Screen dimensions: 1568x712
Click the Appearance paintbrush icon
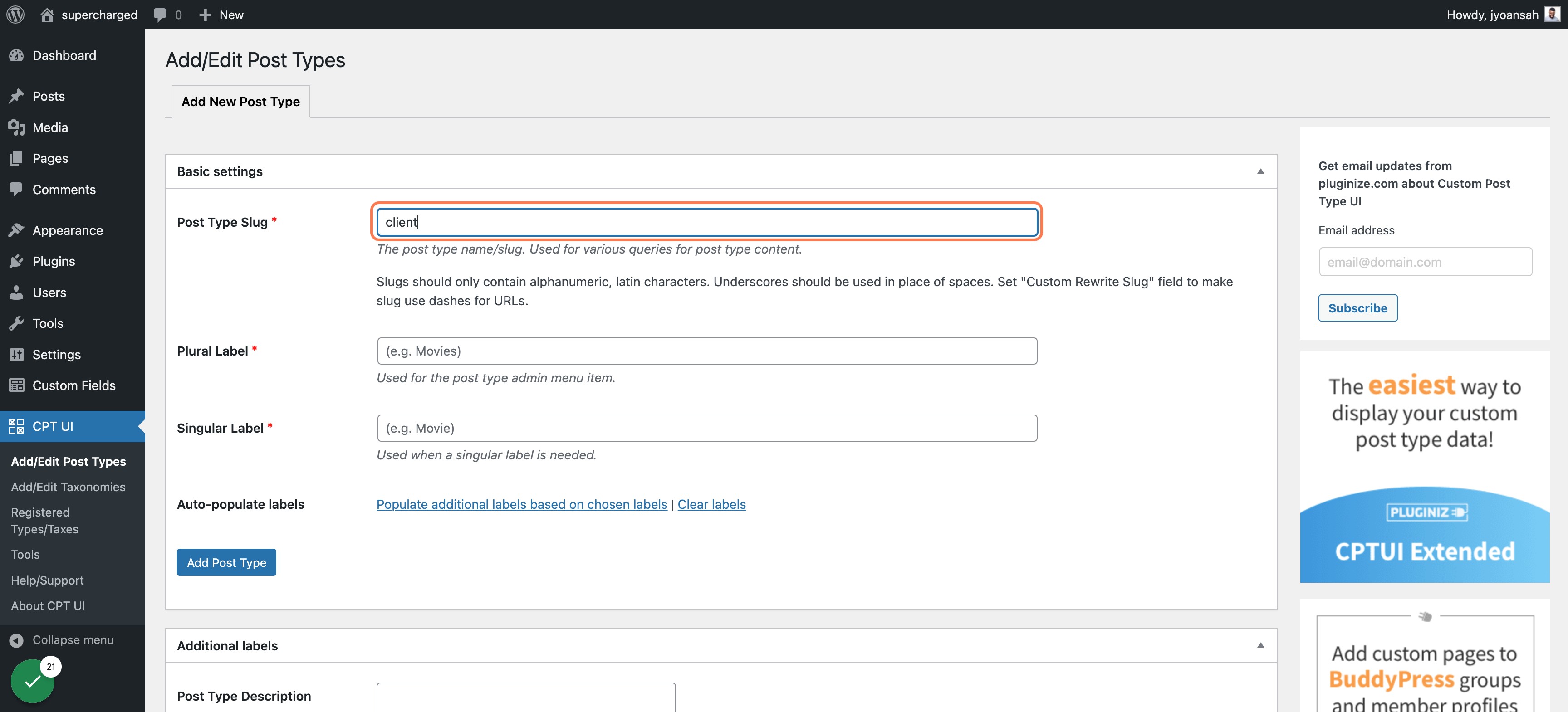coord(16,230)
